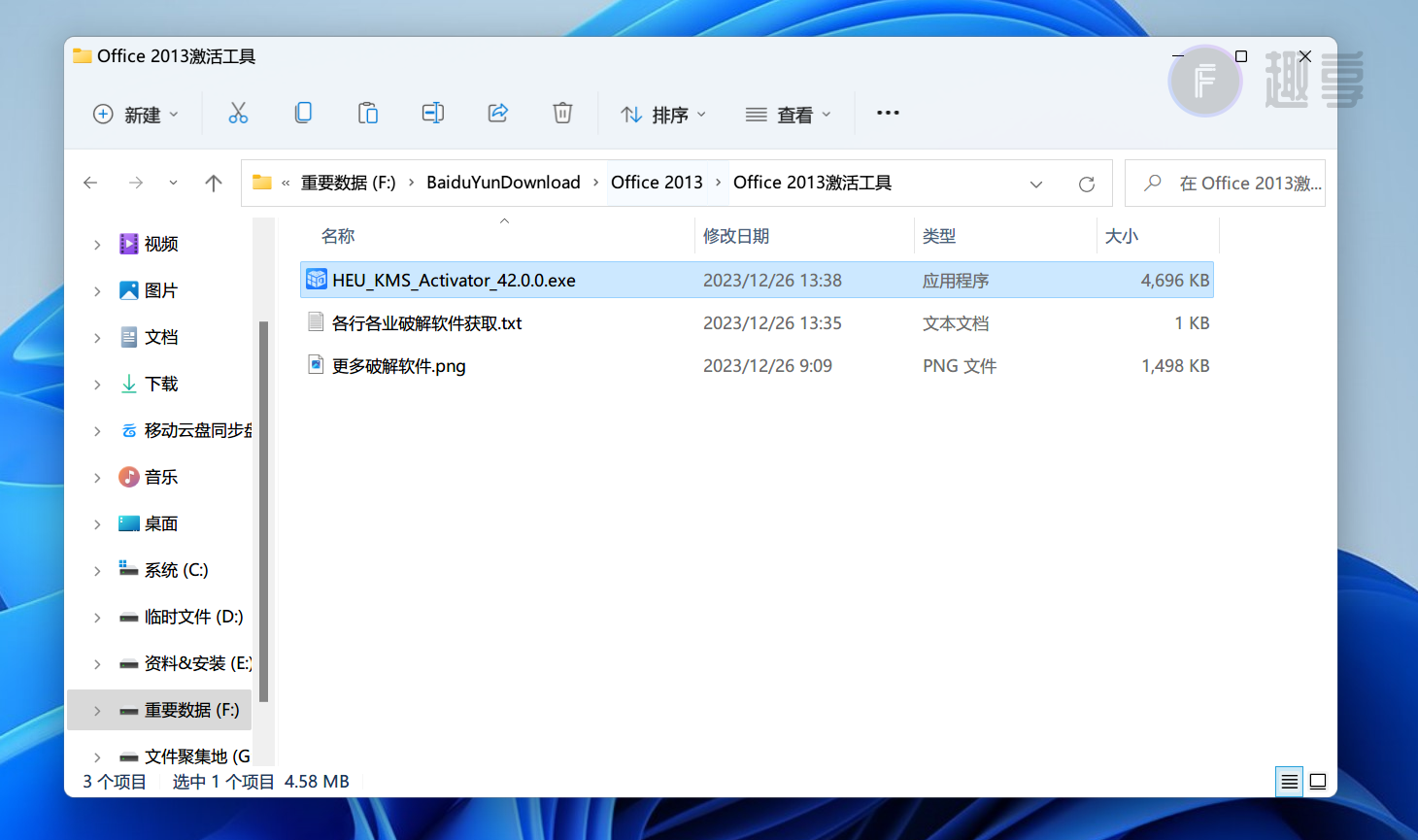The height and width of the screenshot is (840, 1418).
Task: Open the 新建 (New) dropdown
Action: coord(136,115)
